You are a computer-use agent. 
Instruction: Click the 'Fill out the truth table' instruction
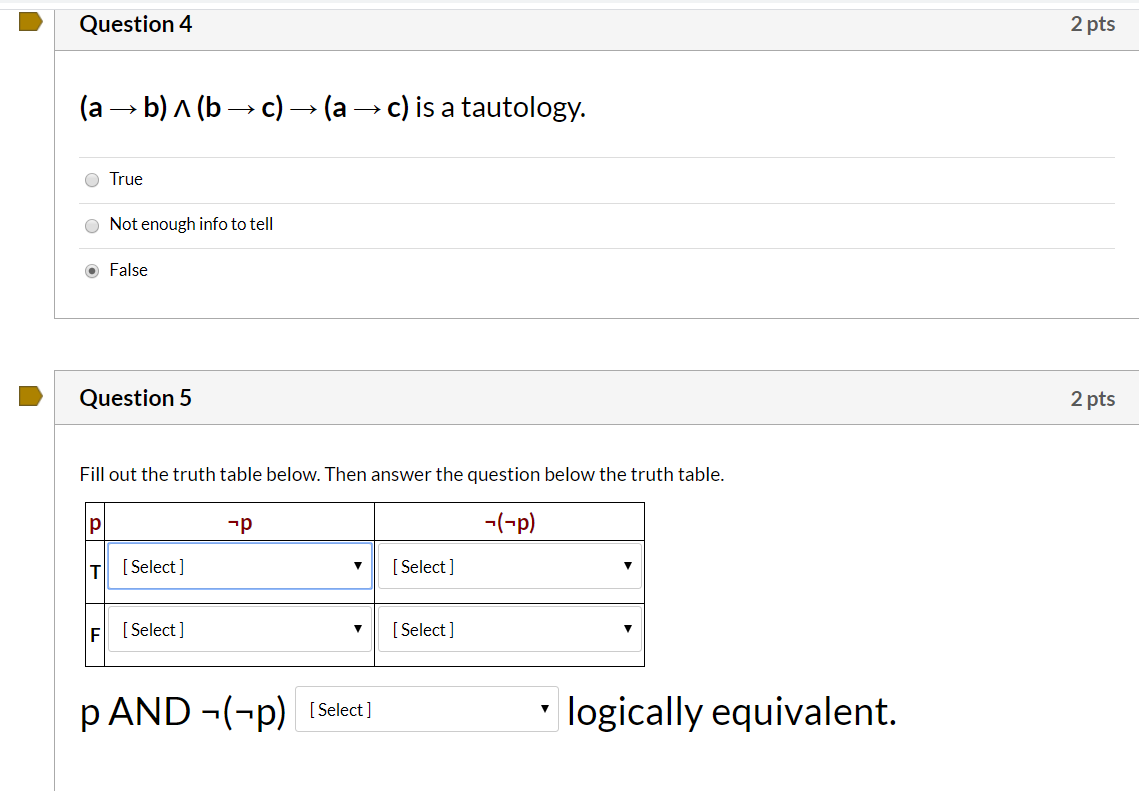click(402, 474)
